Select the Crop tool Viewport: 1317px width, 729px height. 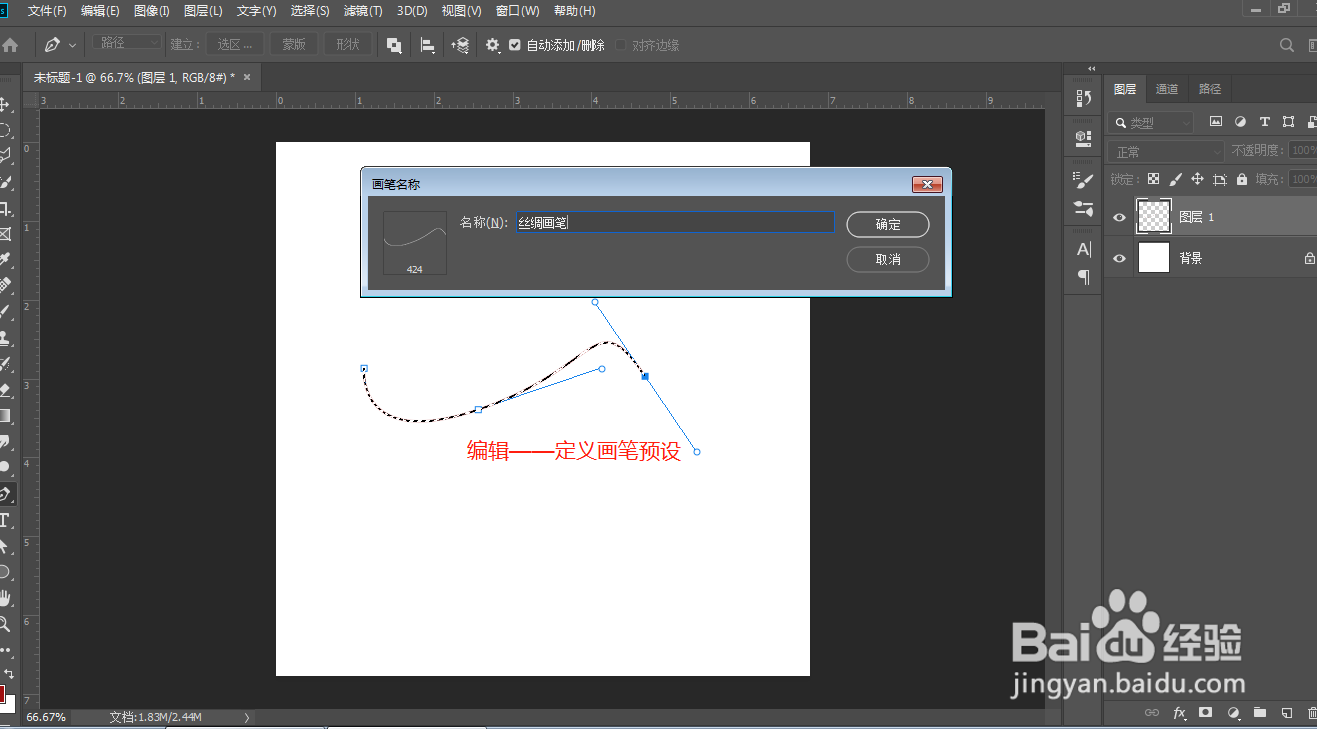point(5,208)
